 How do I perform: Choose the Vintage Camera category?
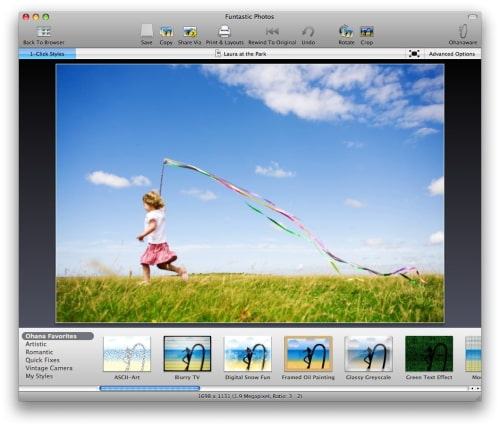(x=49, y=368)
